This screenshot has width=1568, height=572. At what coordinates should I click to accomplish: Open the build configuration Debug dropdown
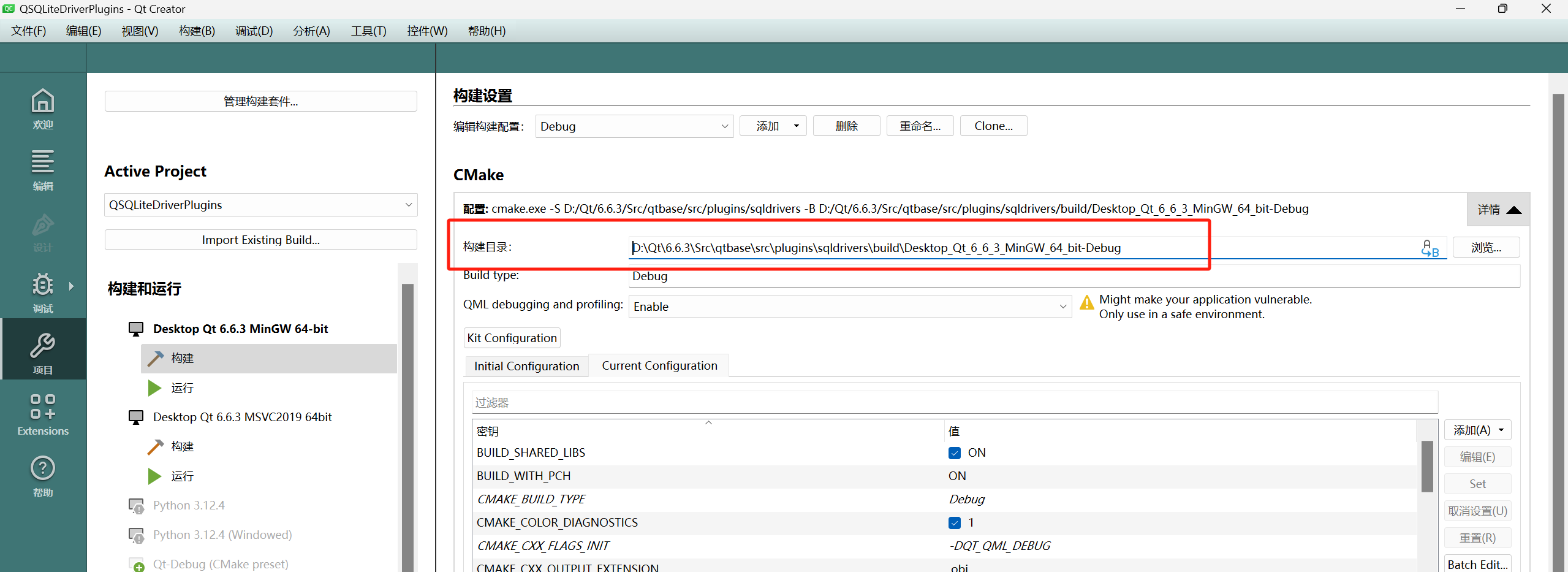tap(634, 126)
